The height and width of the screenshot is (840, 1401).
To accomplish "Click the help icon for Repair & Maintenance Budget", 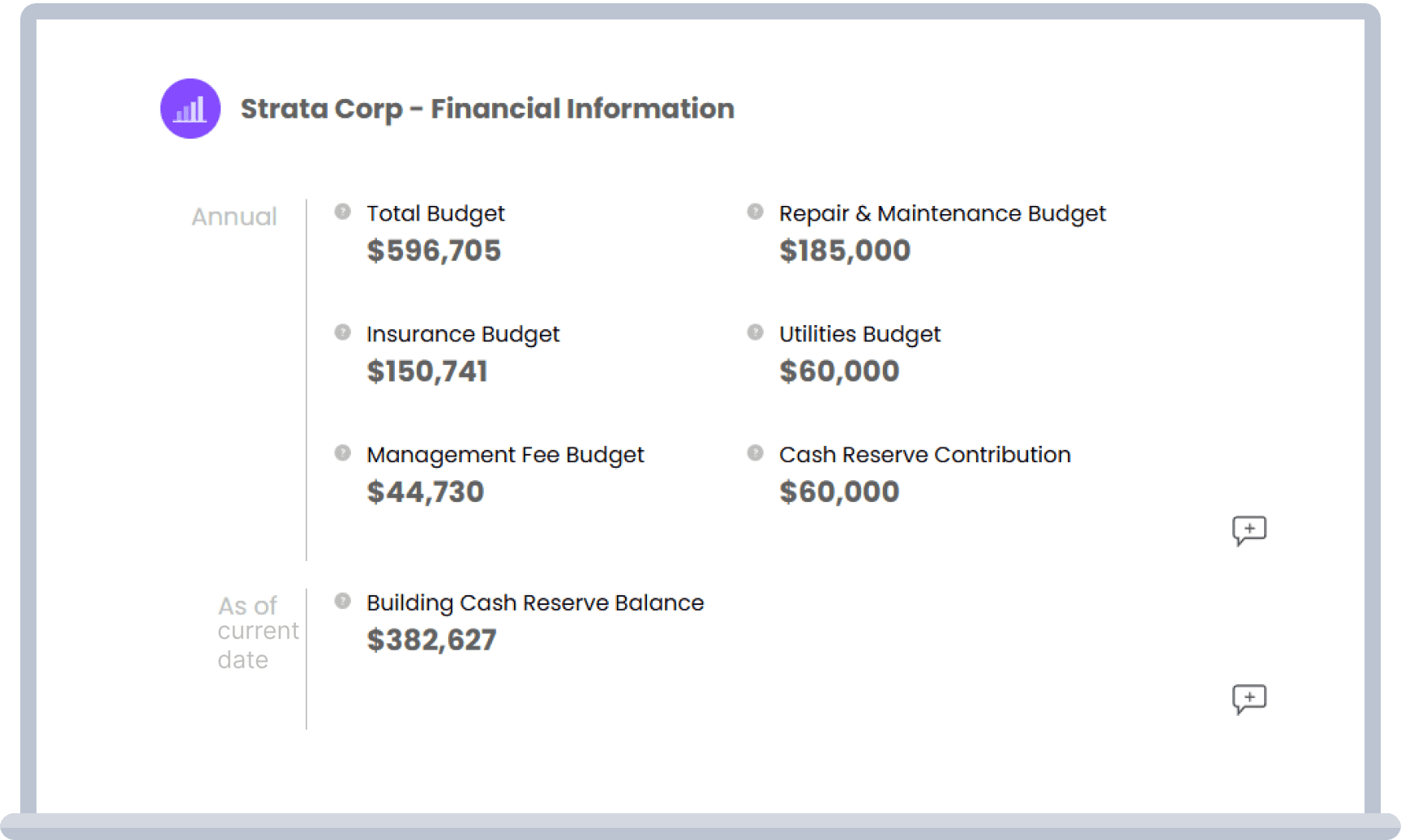I will pos(754,210).
